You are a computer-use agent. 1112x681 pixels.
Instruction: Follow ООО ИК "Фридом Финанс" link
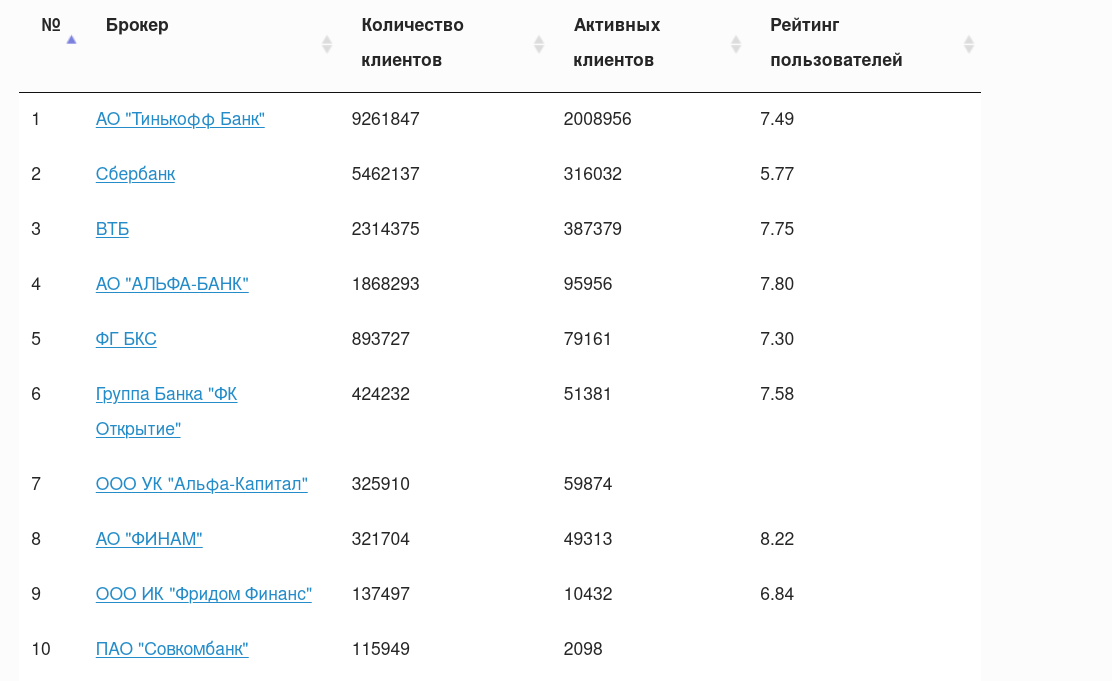pos(204,594)
